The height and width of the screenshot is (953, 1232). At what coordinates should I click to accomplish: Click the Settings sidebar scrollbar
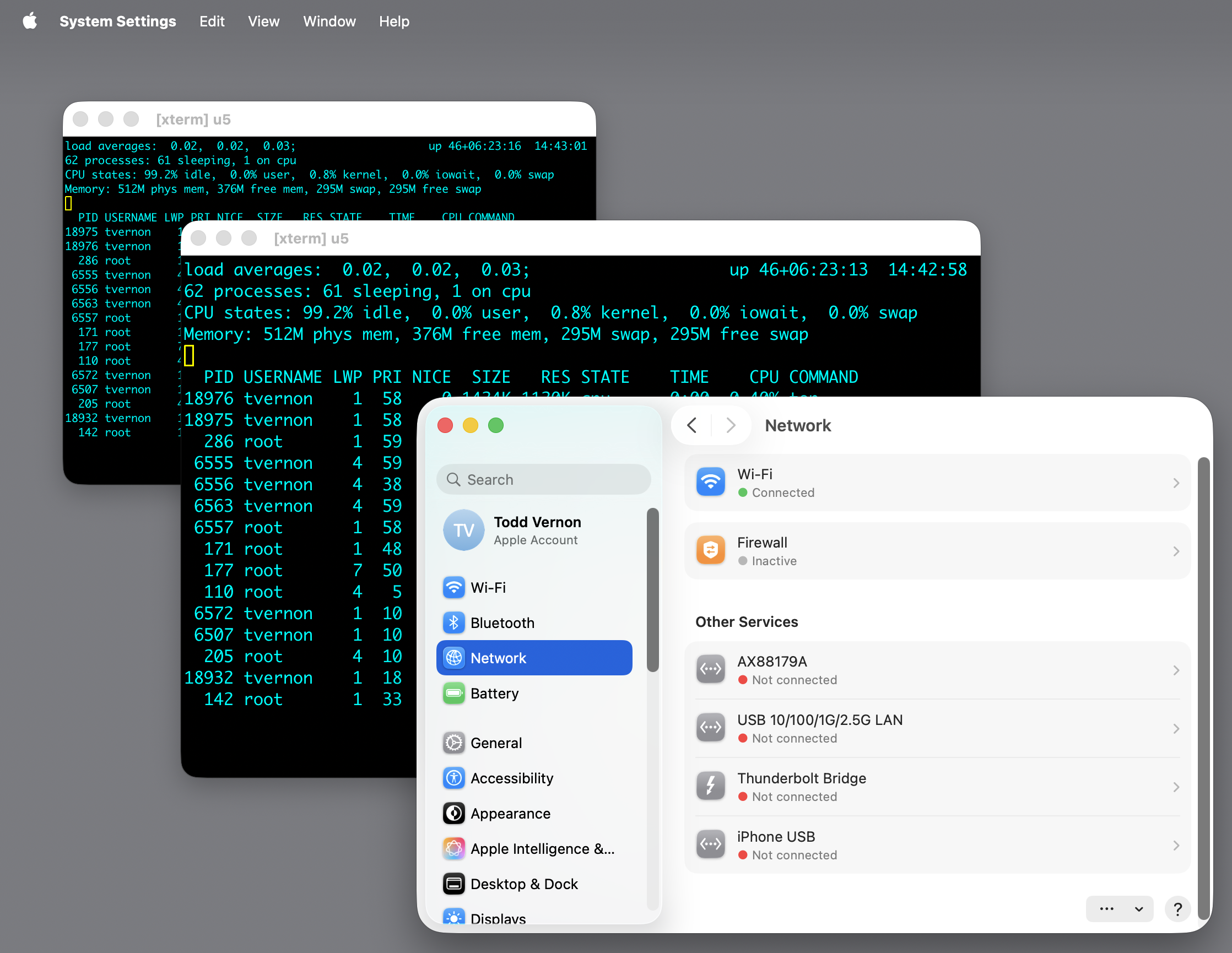[x=653, y=589]
